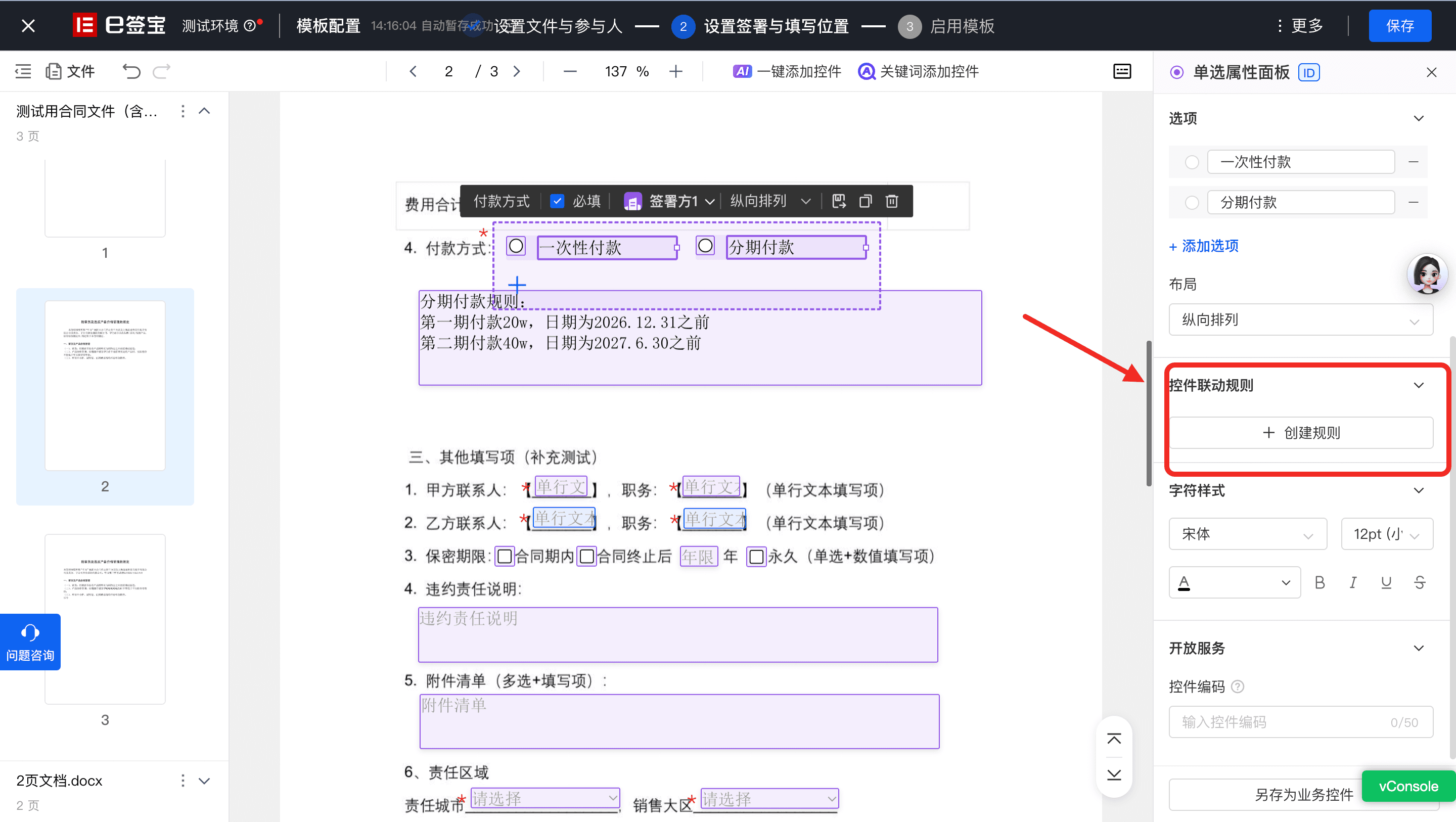This screenshot has width=1456, height=822.
Task: Click 添加选项 link
Action: [1204, 246]
